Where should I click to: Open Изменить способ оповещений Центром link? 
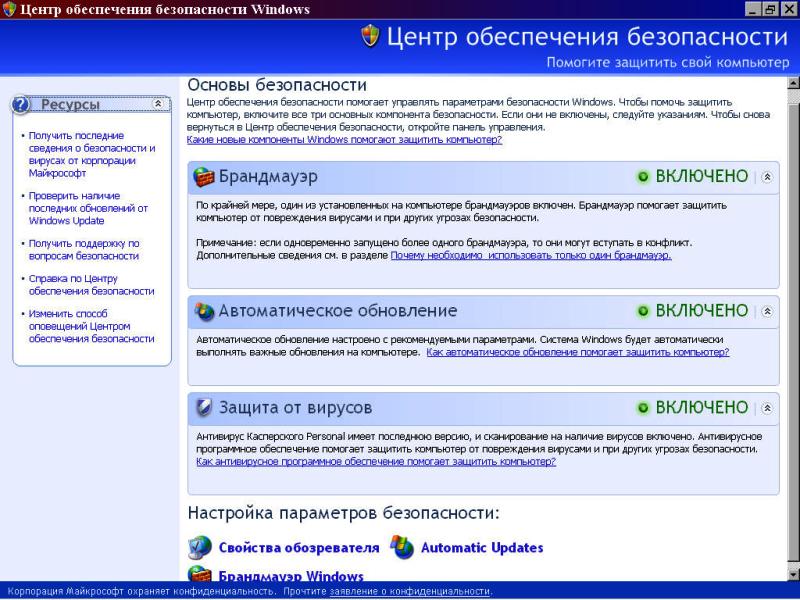(91, 326)
